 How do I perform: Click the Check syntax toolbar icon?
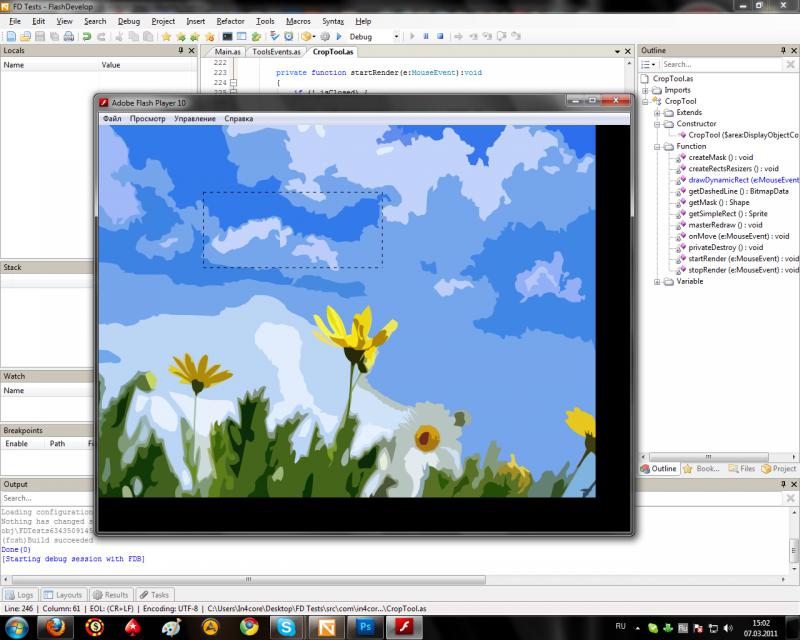pos(274,36)
